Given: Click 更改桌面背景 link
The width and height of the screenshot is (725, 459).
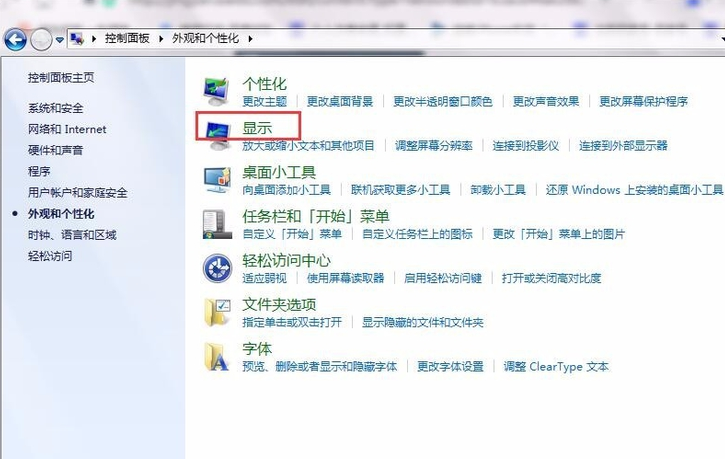Looking at the screenshot, I should [x=339, y=102].
